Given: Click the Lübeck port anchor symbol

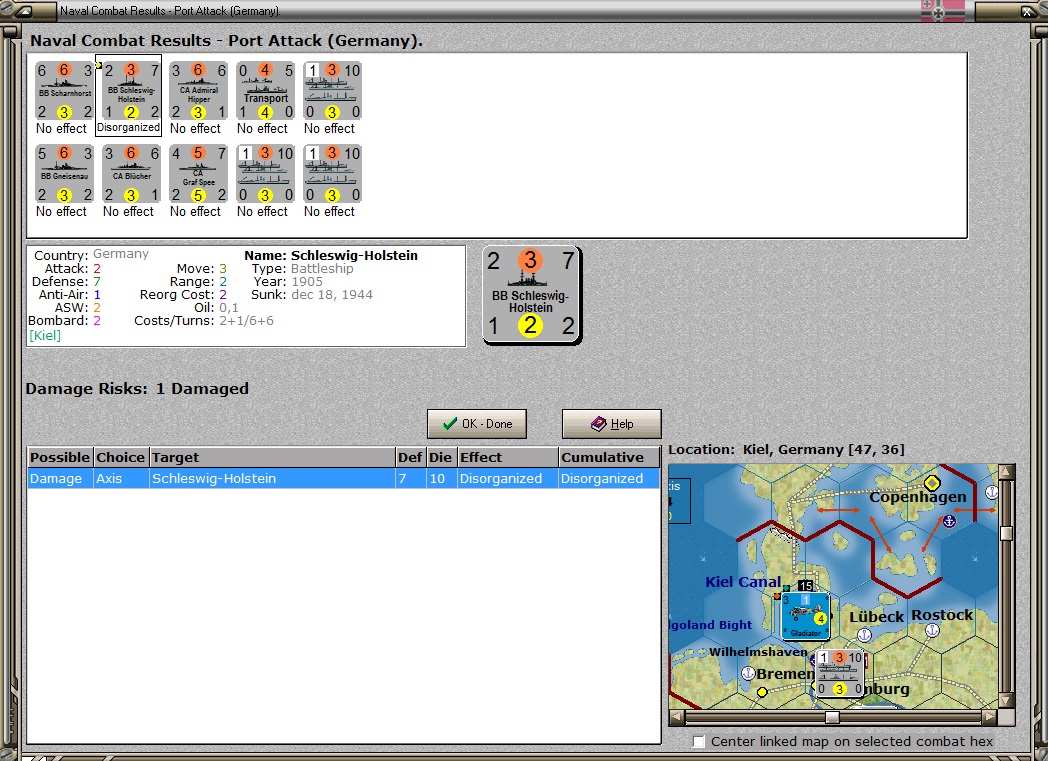Looking at the screenshot, I should pos(864,635).
